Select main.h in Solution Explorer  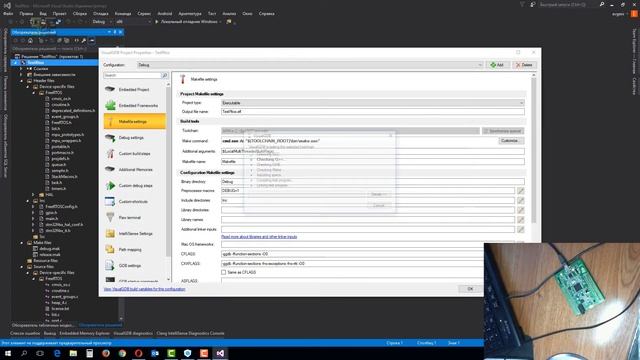51,219
